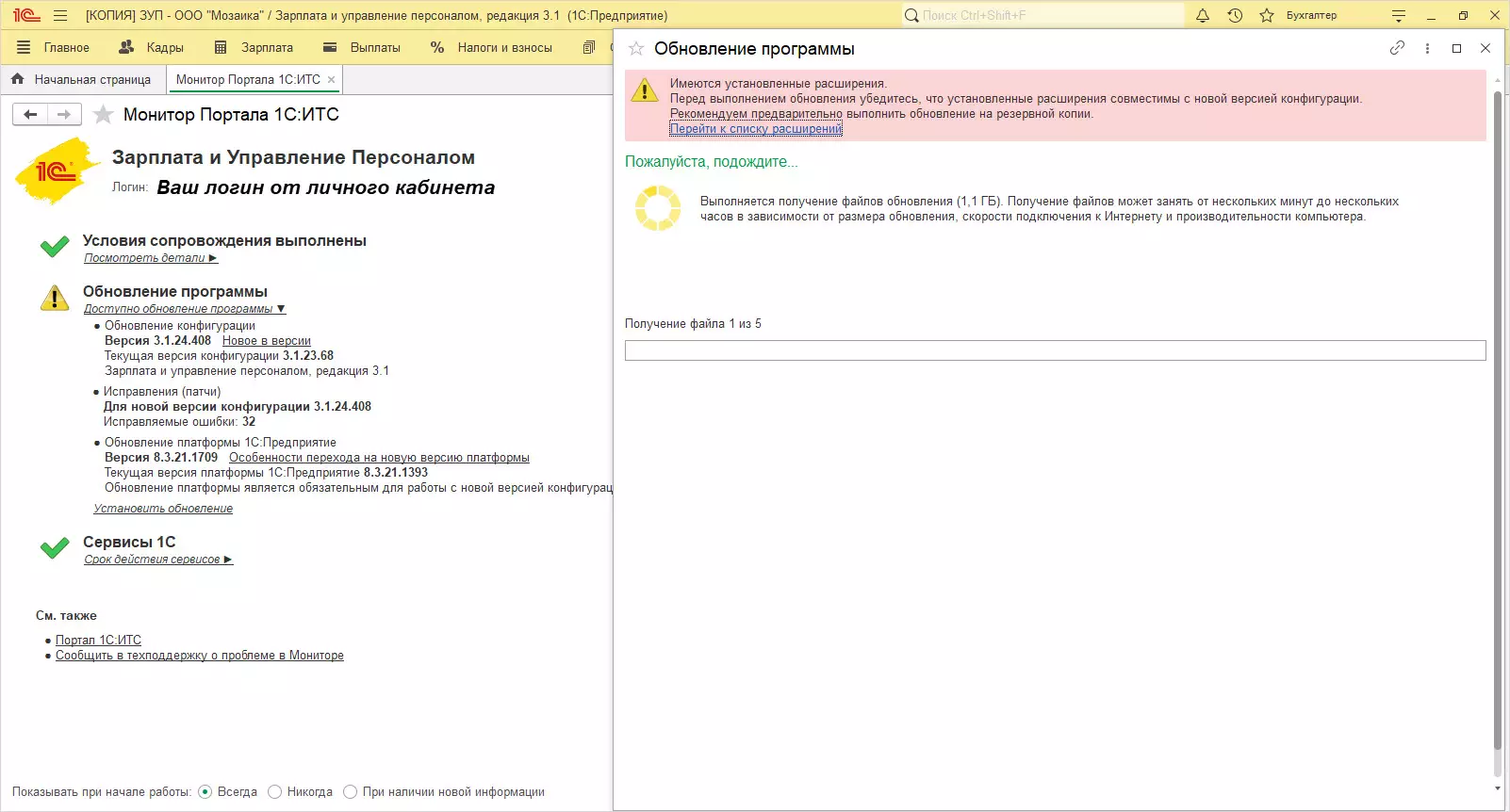Open history clock icon
Screen dimensions: 1510x812
[x=1235, y=15]
